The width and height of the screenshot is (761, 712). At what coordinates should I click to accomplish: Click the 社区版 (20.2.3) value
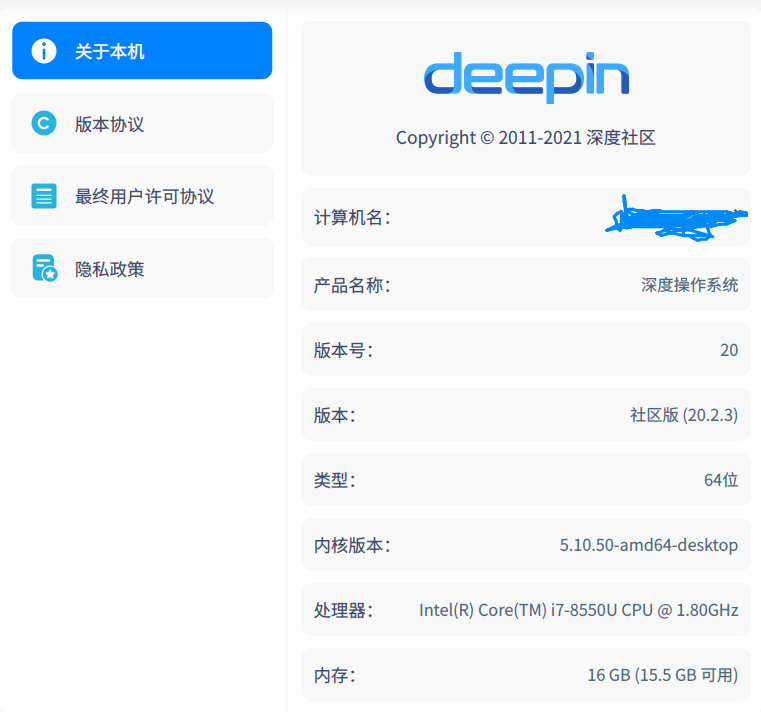point(684,415)
